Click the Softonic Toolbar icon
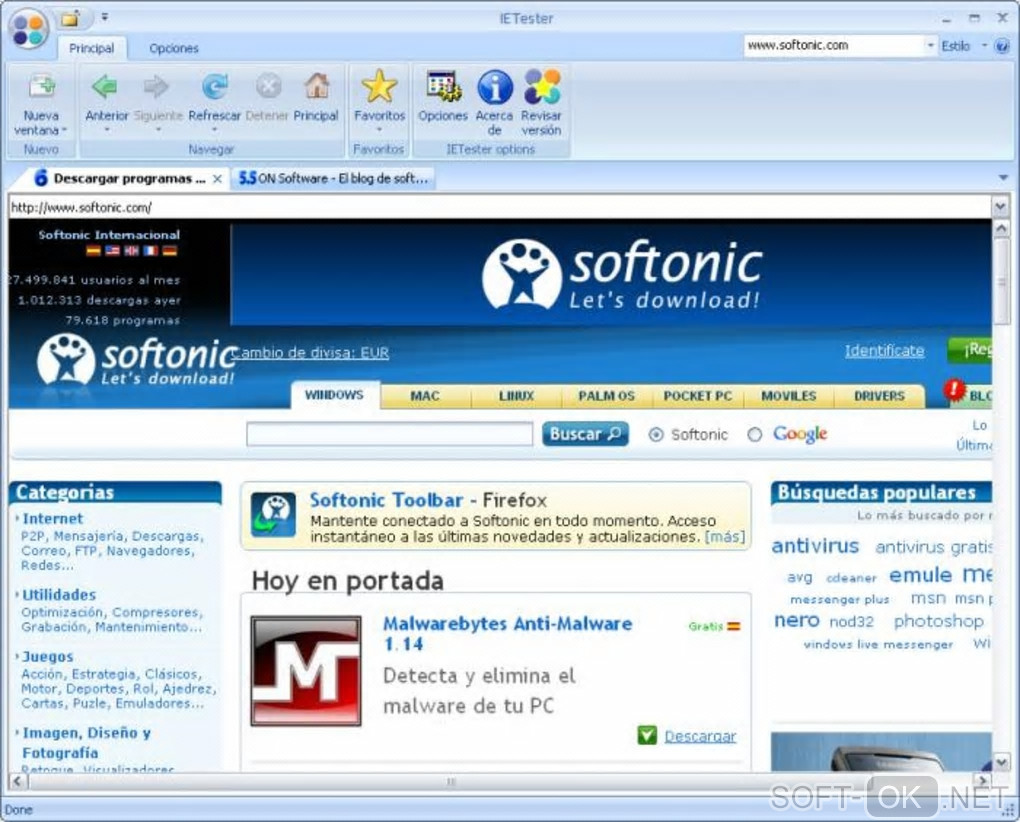Image resolution: width=1020 pixels, height=822 pixels. [273, 514]
